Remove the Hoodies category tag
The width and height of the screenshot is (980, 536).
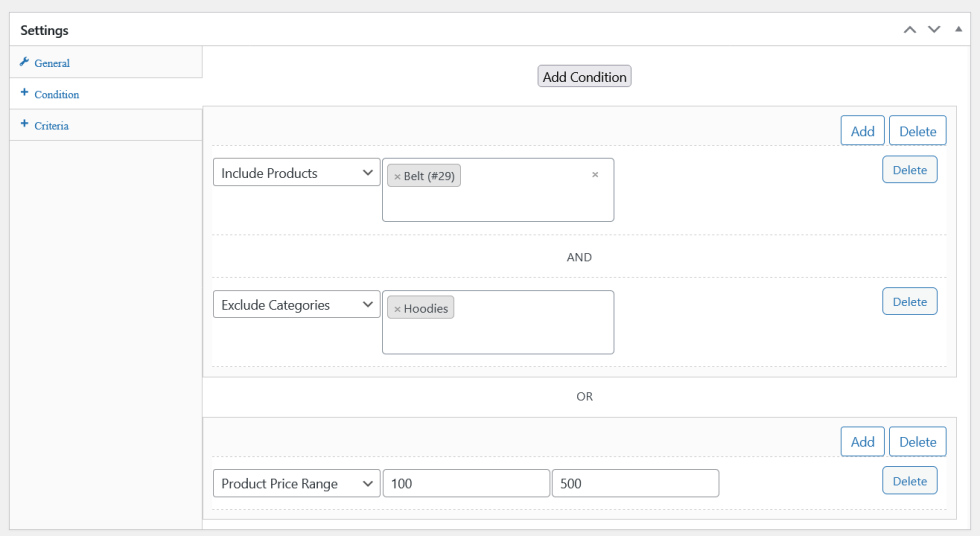coord(397,309)
